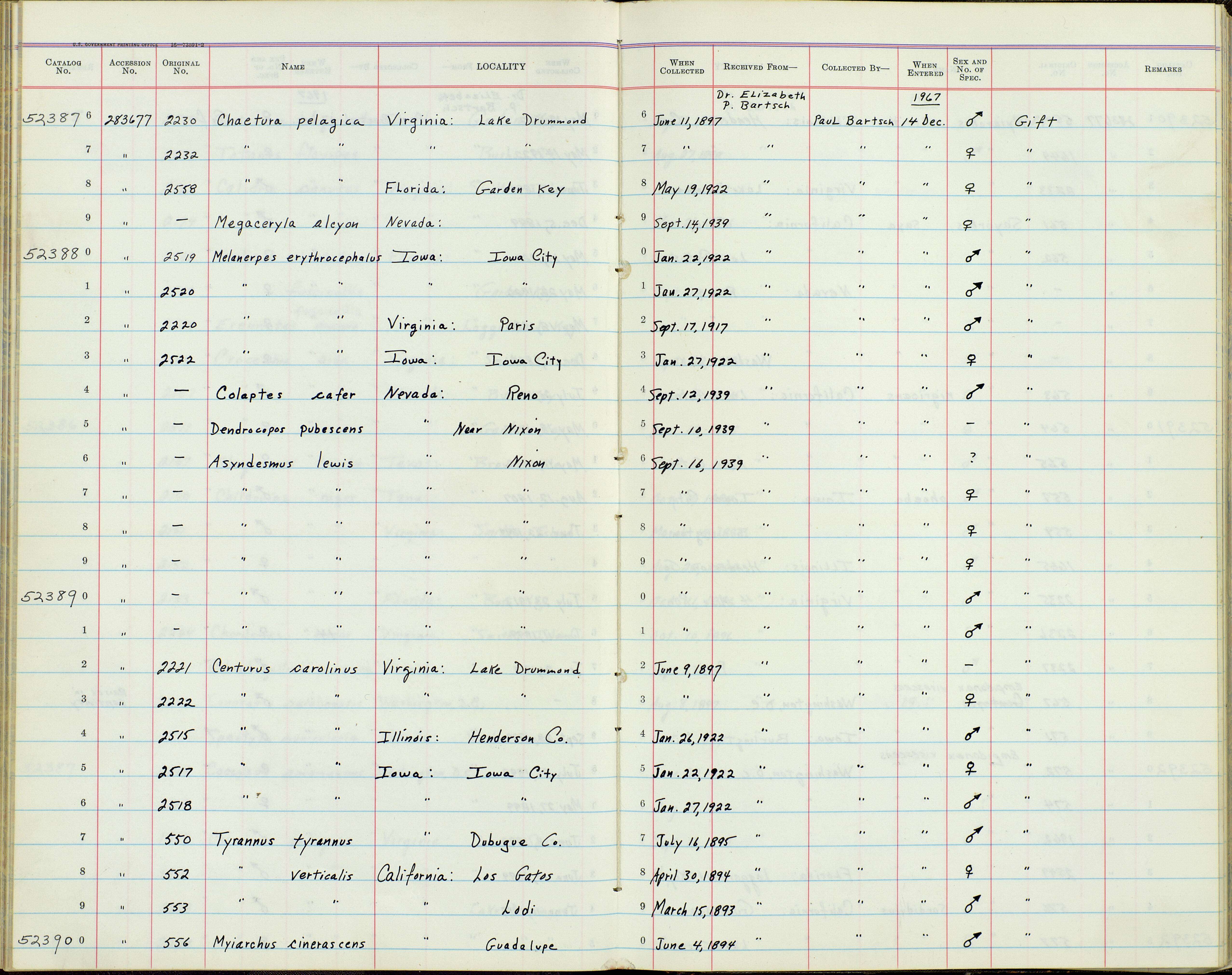This screenshot has width=1232, height=975.
Task: Click species 'Myiarchus cinerascens'
Action: click(x=289, y=944)
